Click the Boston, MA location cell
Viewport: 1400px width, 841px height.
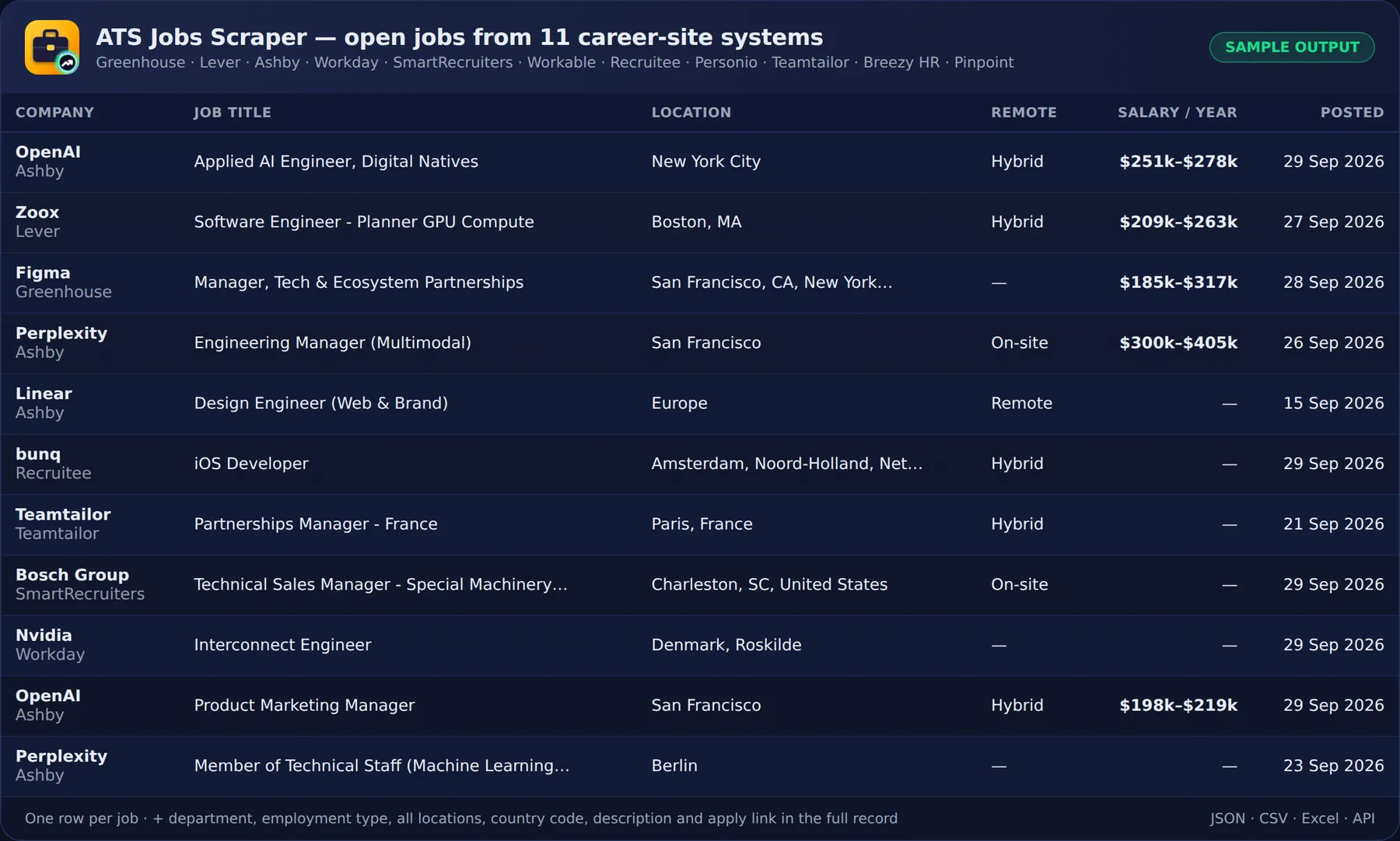coord(697,223)
